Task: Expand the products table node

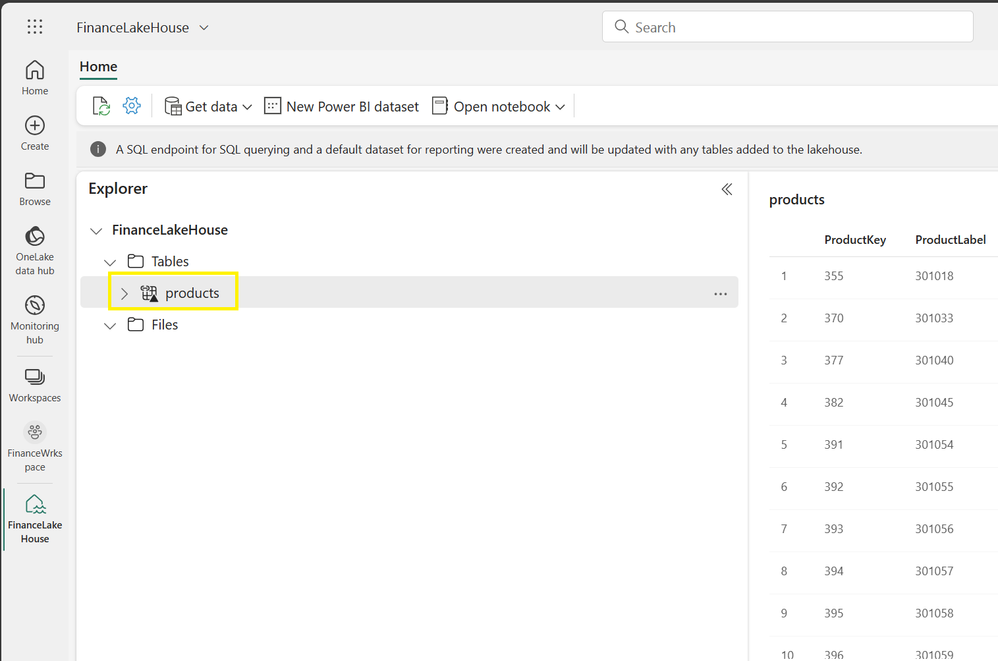Action: 124,294
